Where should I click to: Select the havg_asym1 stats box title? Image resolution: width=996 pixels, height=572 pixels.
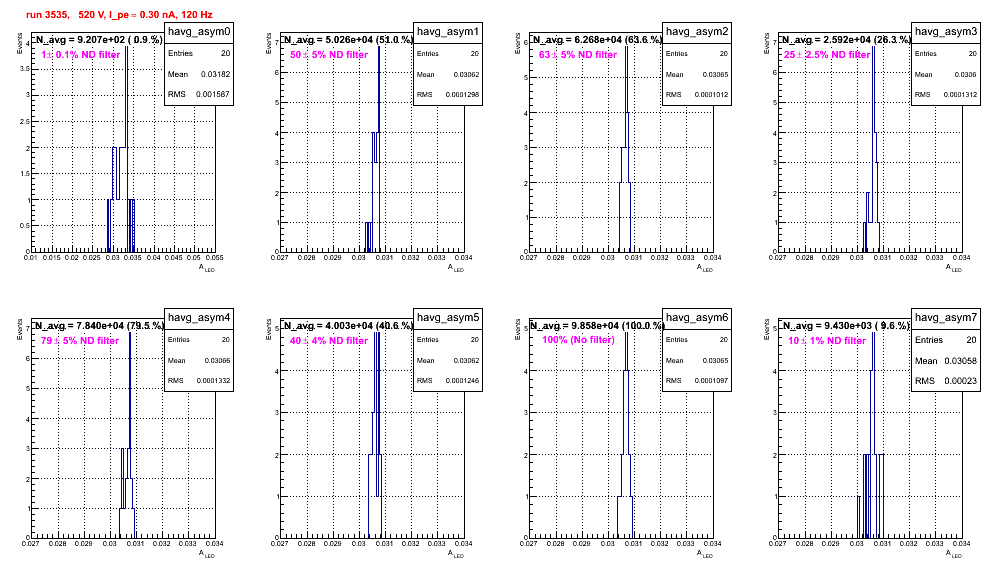click(x=448, y=32)
